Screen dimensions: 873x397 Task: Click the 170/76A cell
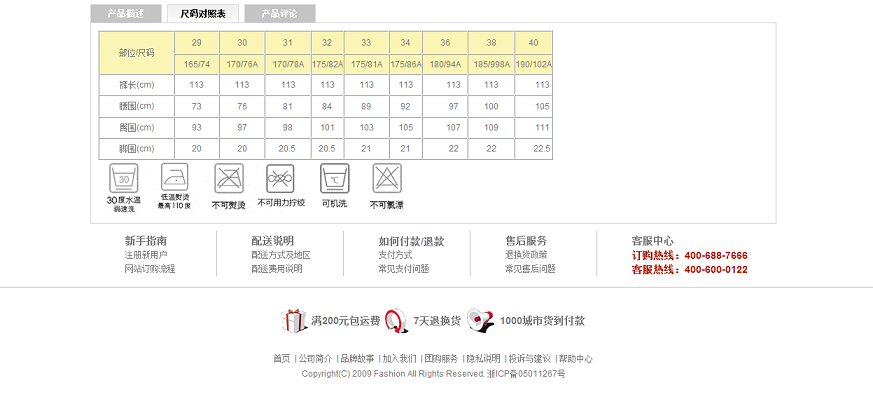(242, 65)
